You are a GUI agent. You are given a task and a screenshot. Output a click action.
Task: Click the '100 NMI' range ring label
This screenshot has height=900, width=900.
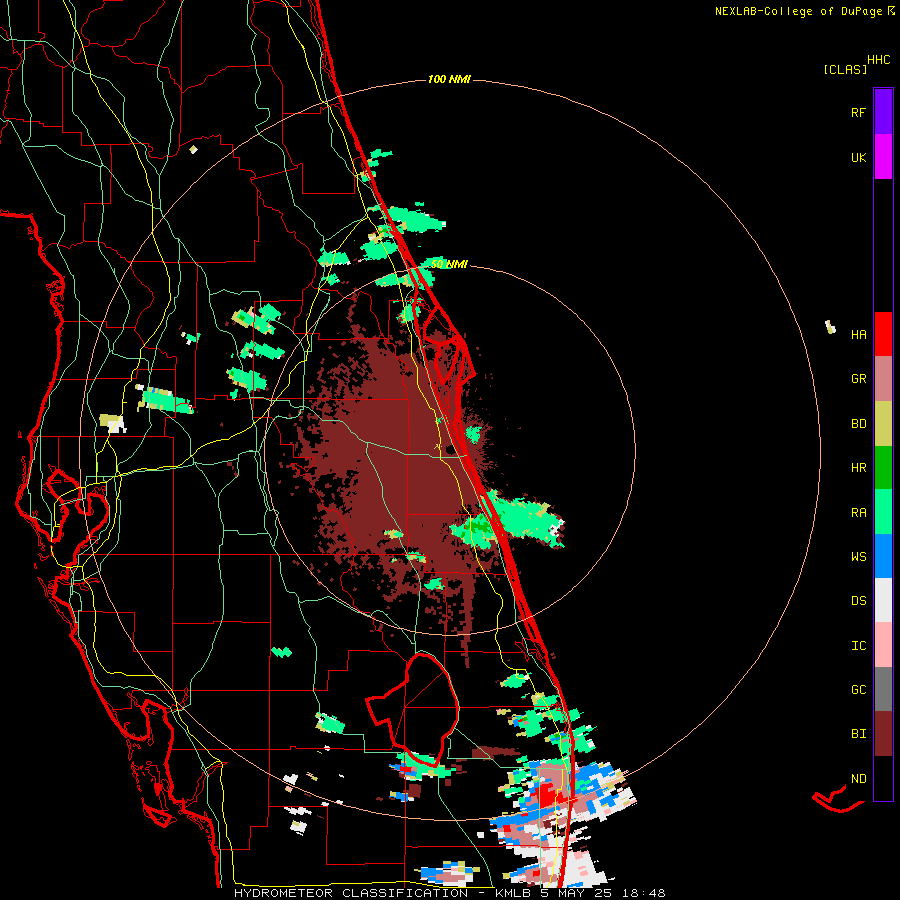(x=449, y=79)
